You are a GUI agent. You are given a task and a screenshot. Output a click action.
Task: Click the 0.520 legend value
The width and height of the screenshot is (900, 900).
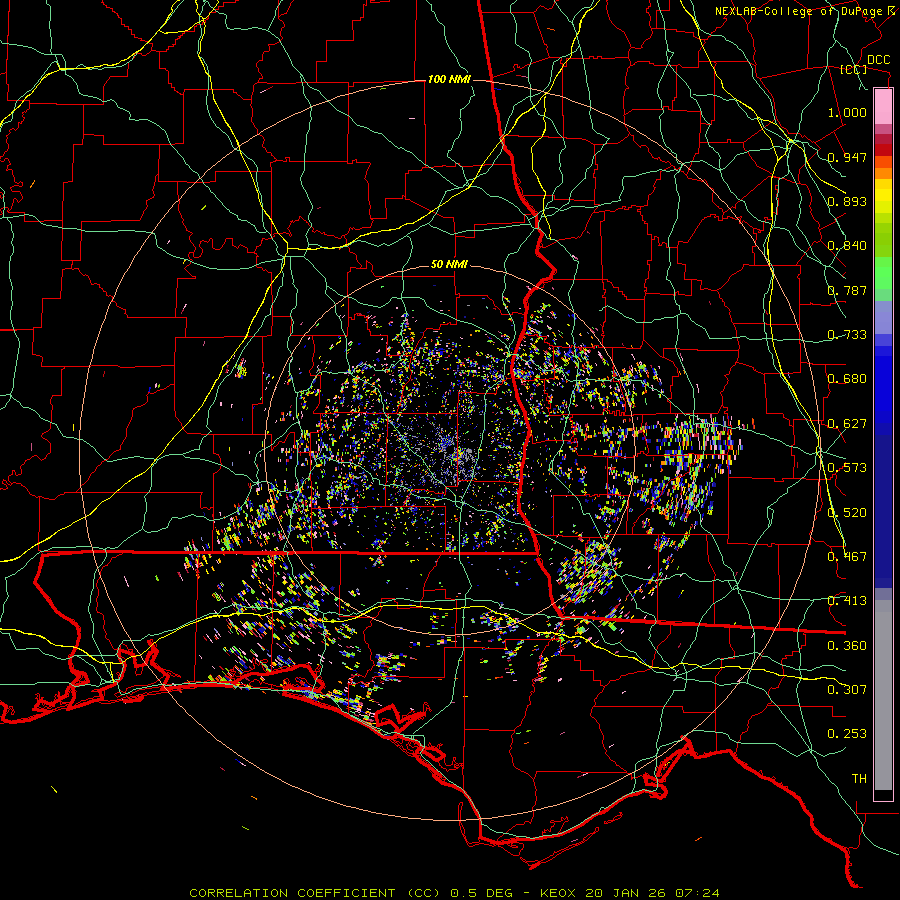pos(847,513)
